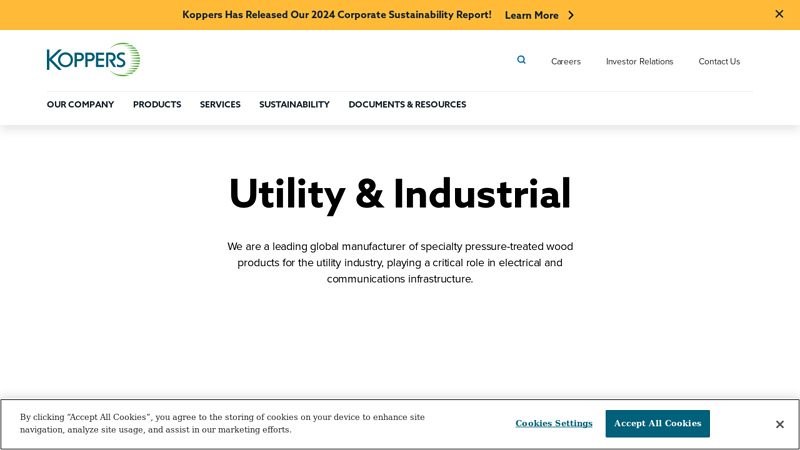
Task: Open Cookies Settings link
Action: click(x=554, y=423)
